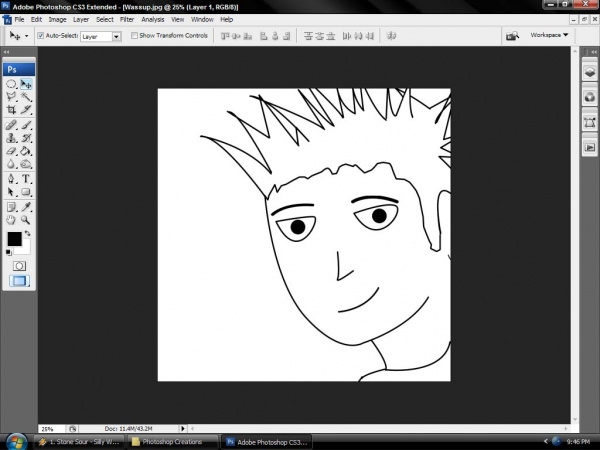
Task: Open the Window menu
Action: (202, 20)
